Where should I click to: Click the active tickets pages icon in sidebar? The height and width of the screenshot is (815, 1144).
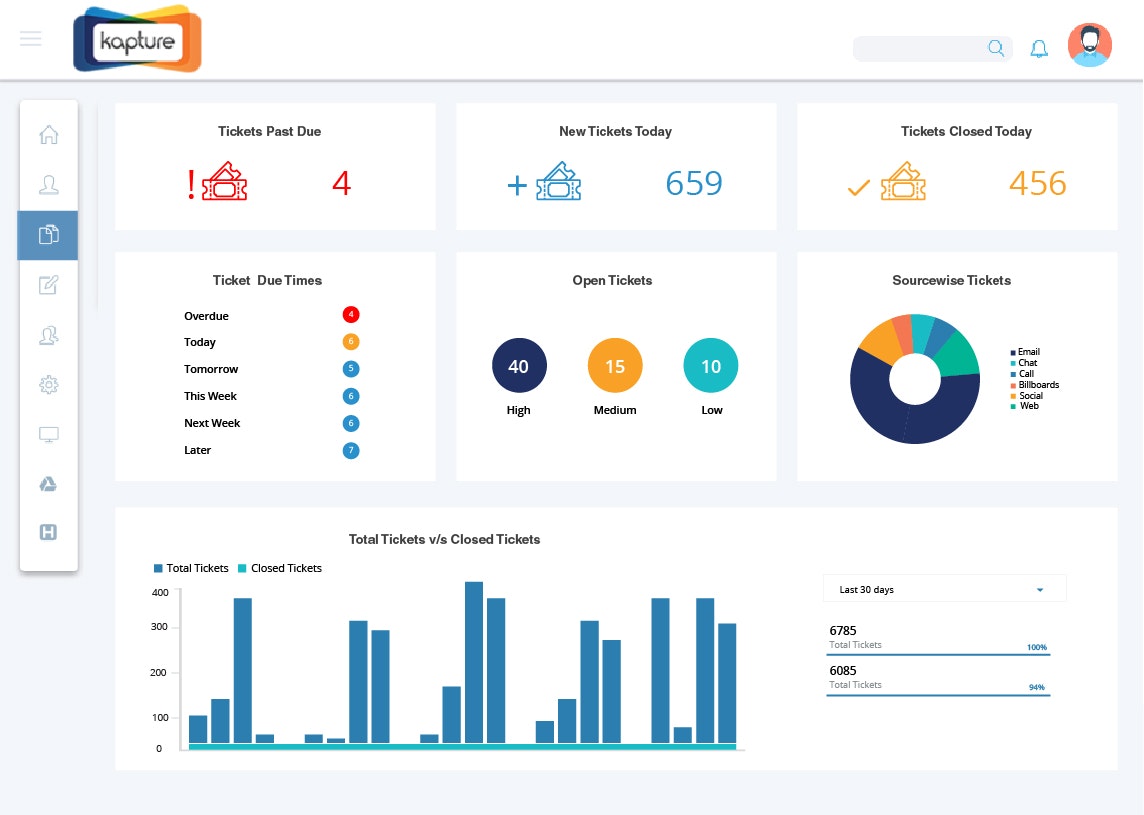point(48,235)
